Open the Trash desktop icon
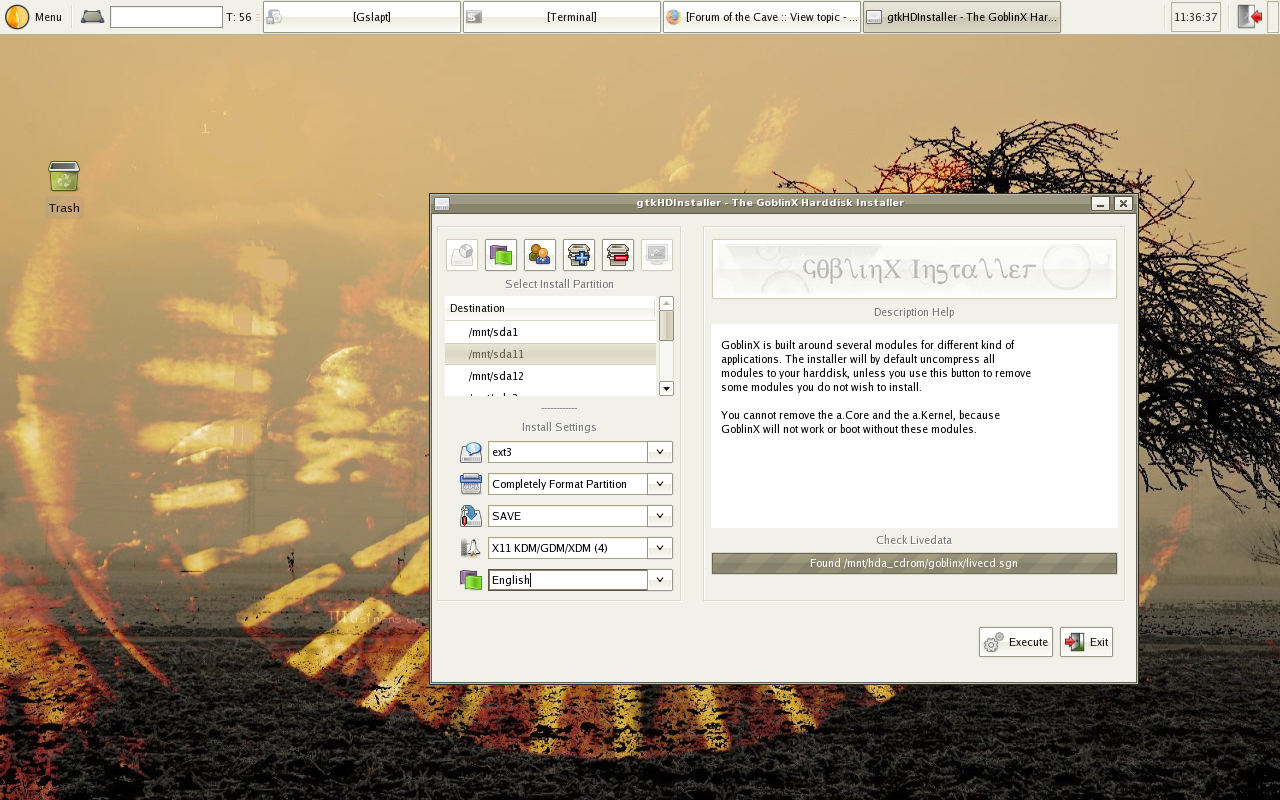This screenshot has height=800, width=1280. [64, 178]
